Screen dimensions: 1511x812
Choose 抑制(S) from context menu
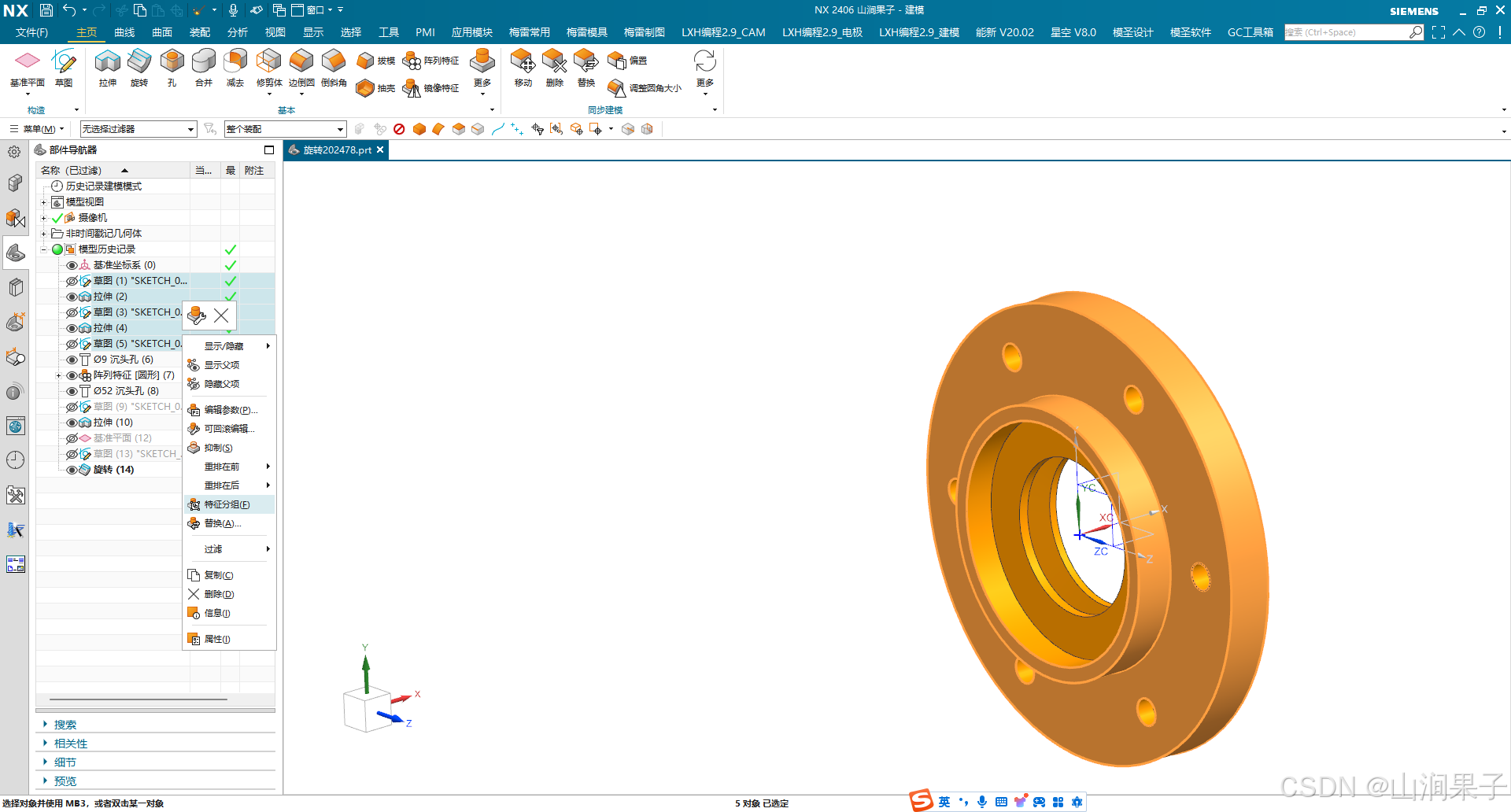pyautogui.click(x=229, y=448)
